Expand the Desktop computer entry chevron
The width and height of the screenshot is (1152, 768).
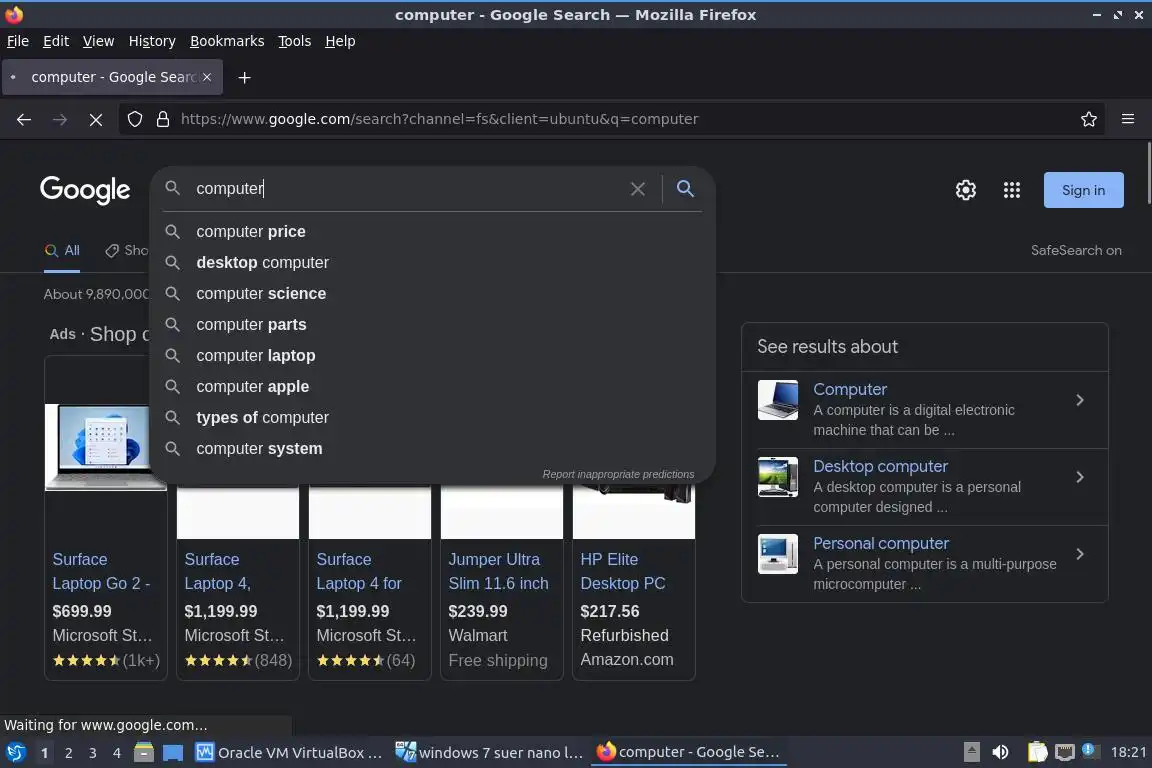[x=1080, y=478]
